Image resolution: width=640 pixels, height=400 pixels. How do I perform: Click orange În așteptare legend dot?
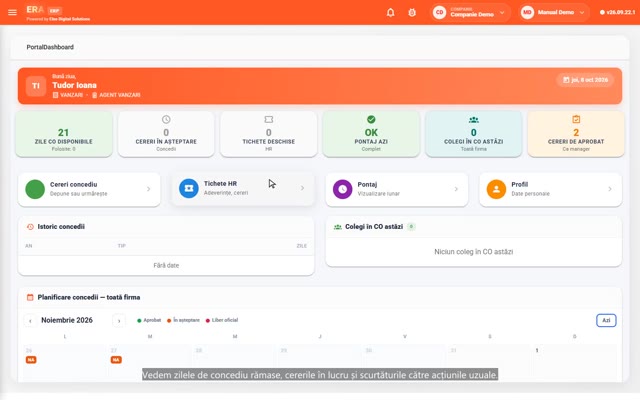pos(169,320)
